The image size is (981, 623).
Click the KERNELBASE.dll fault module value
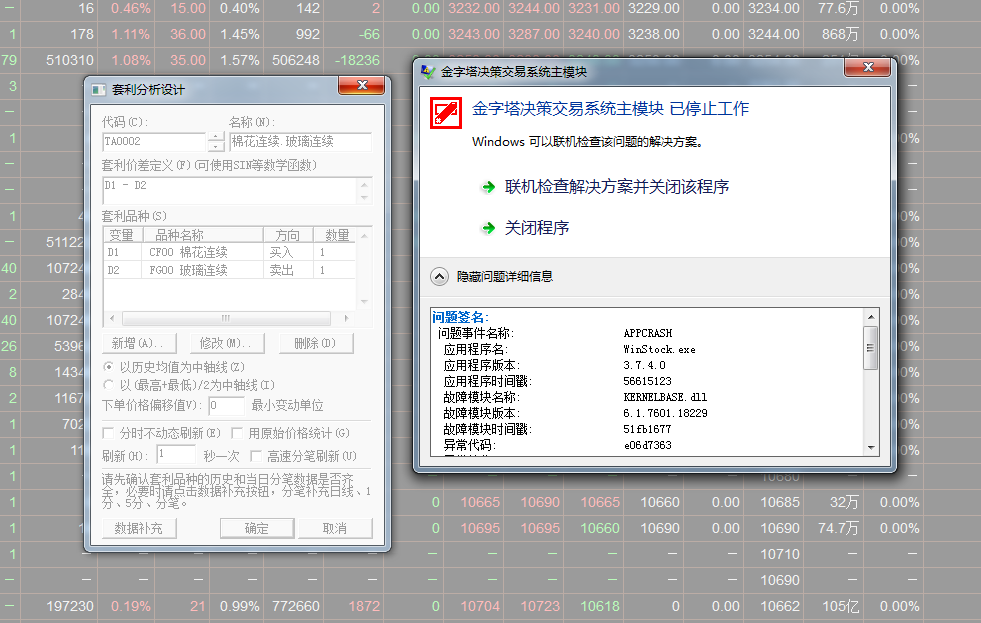click(665, 397)
